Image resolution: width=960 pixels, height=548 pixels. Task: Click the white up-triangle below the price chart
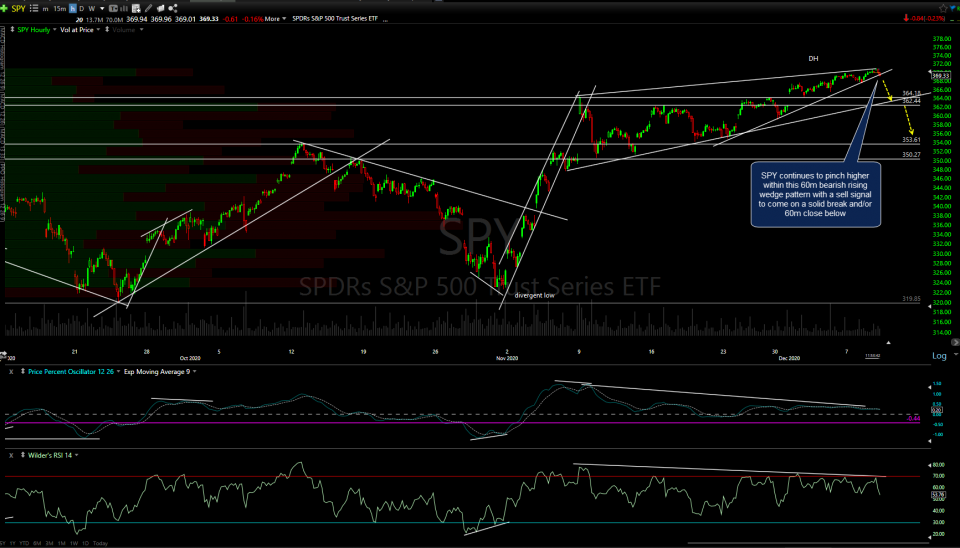click(888, 342)
